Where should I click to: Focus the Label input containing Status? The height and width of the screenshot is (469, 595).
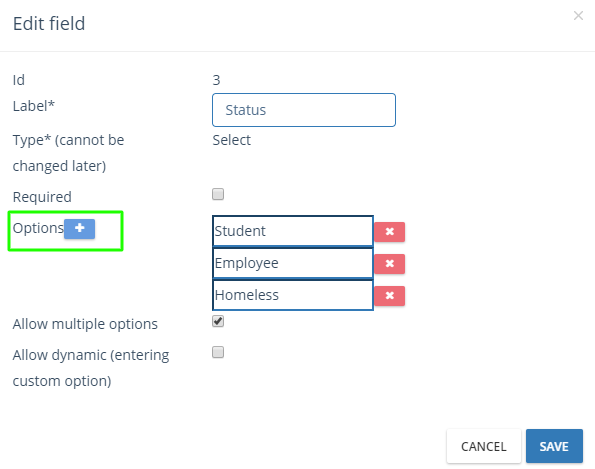tap(304, 110)
